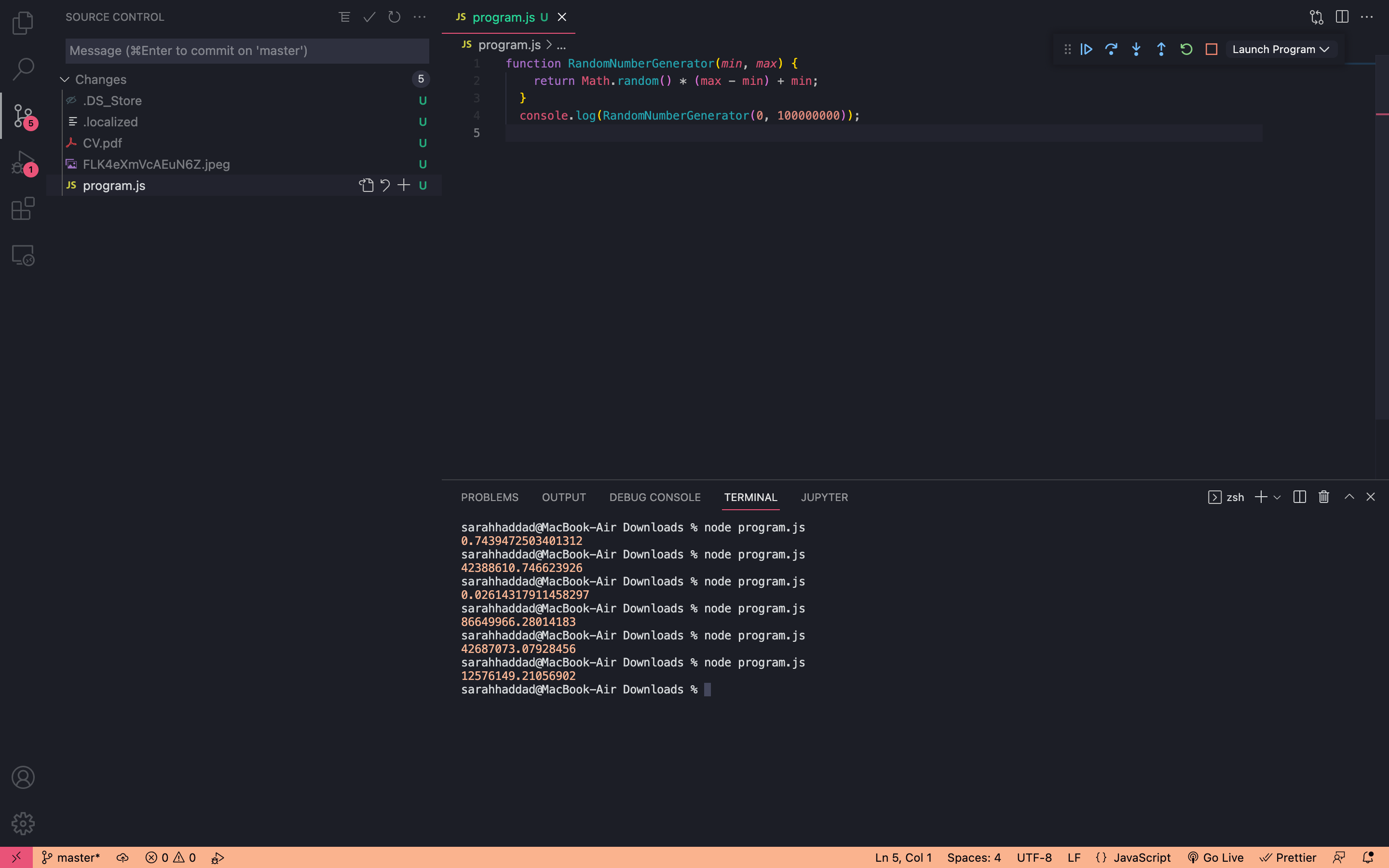Discard changes for program.js
Image resolution: width=1389 pixels, height=868 pixels.
(385, 186)
